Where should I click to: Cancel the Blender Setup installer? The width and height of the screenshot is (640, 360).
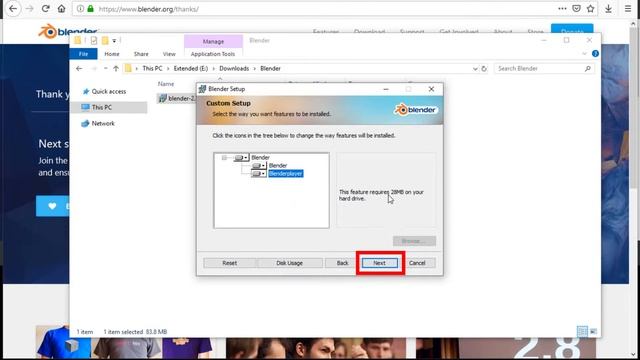(x=417, y=263)
